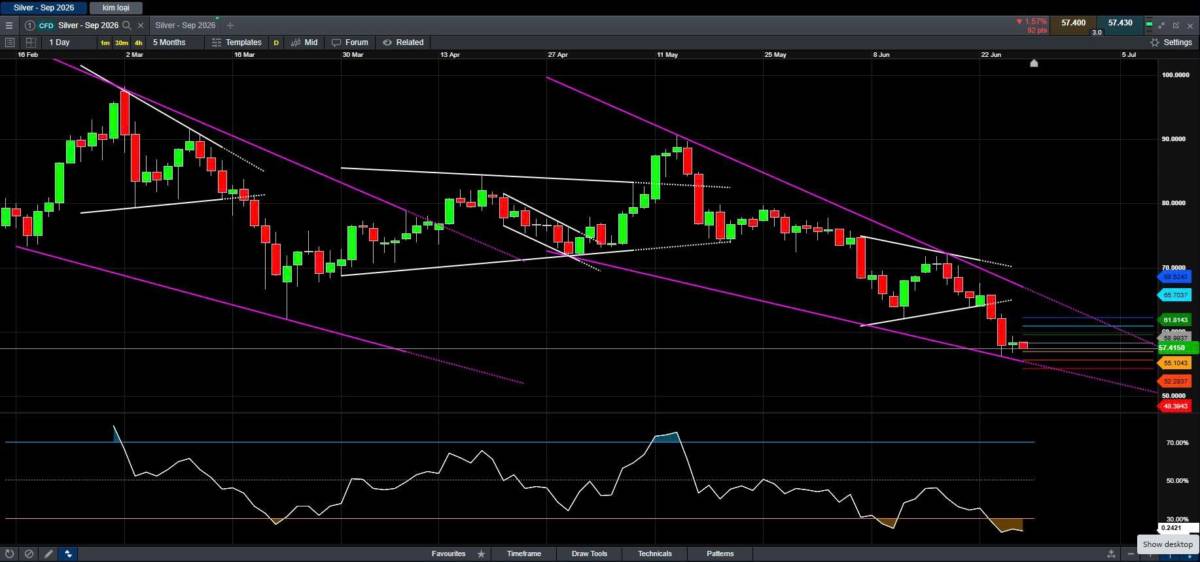Open the hamburger main menu
This screenshot has width=1200, height=562.
click(9, 24)
